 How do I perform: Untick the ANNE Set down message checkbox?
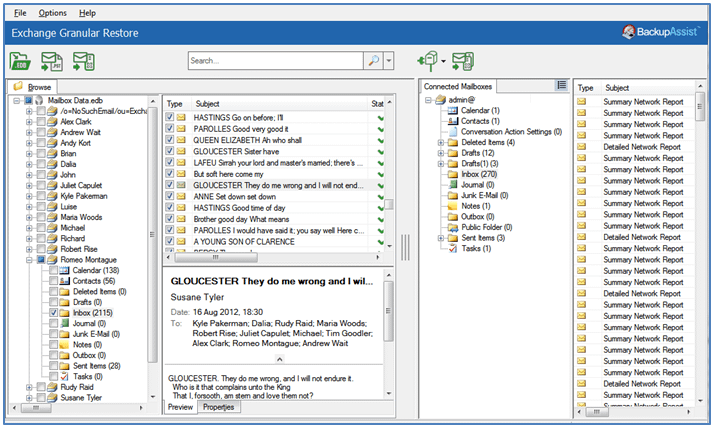[x=170, y=196]
